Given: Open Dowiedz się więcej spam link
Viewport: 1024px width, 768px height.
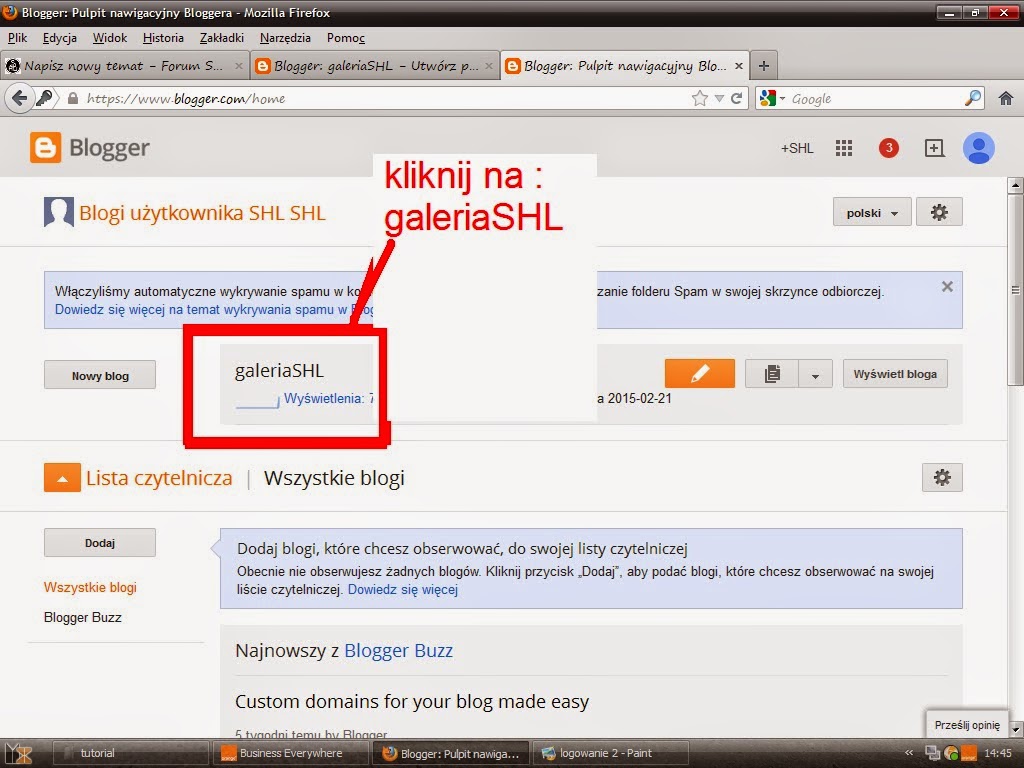Looking at the screenshot, I should 214,310.
